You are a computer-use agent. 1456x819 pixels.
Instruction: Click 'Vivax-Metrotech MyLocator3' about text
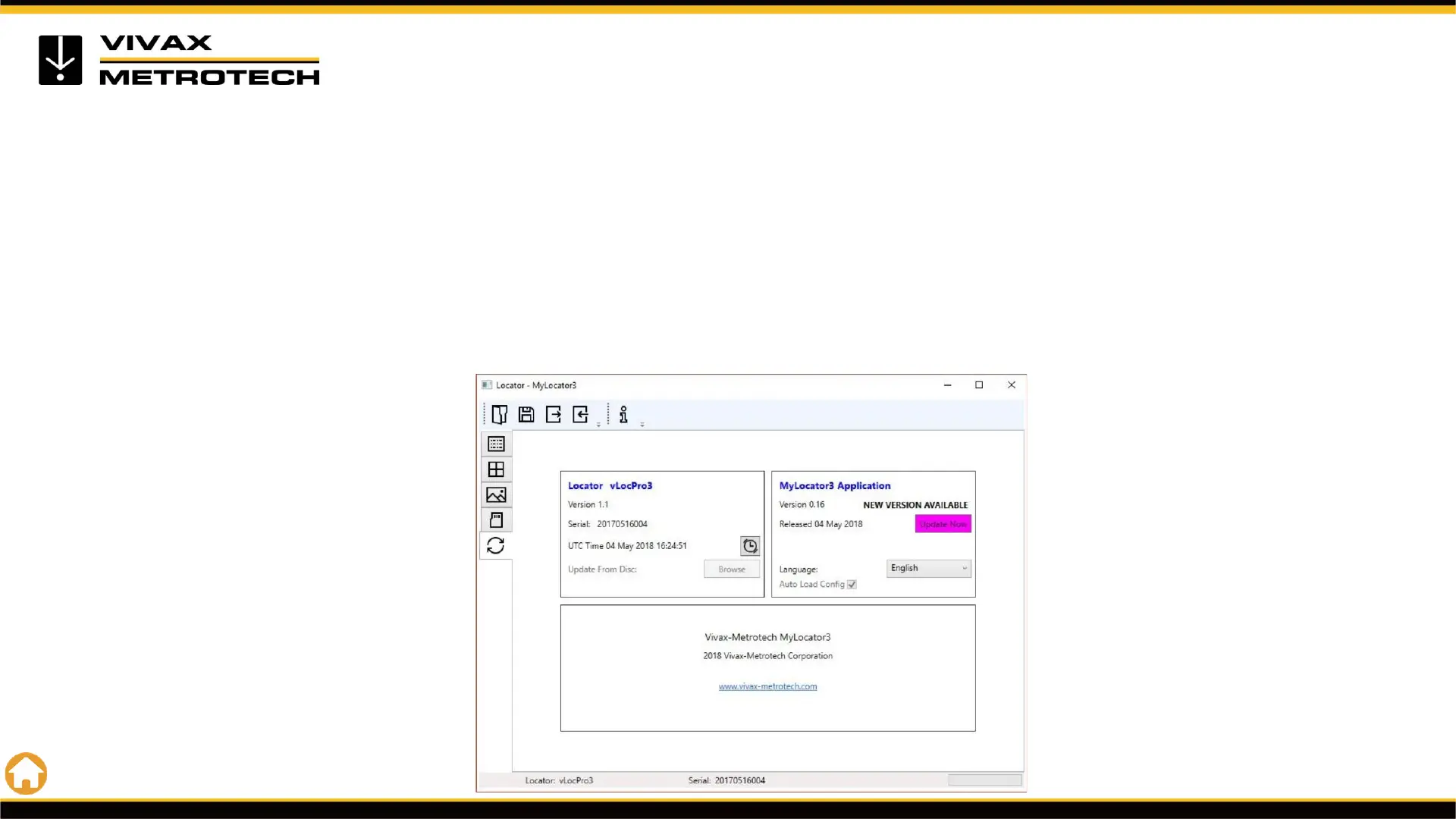coord(767,638)
